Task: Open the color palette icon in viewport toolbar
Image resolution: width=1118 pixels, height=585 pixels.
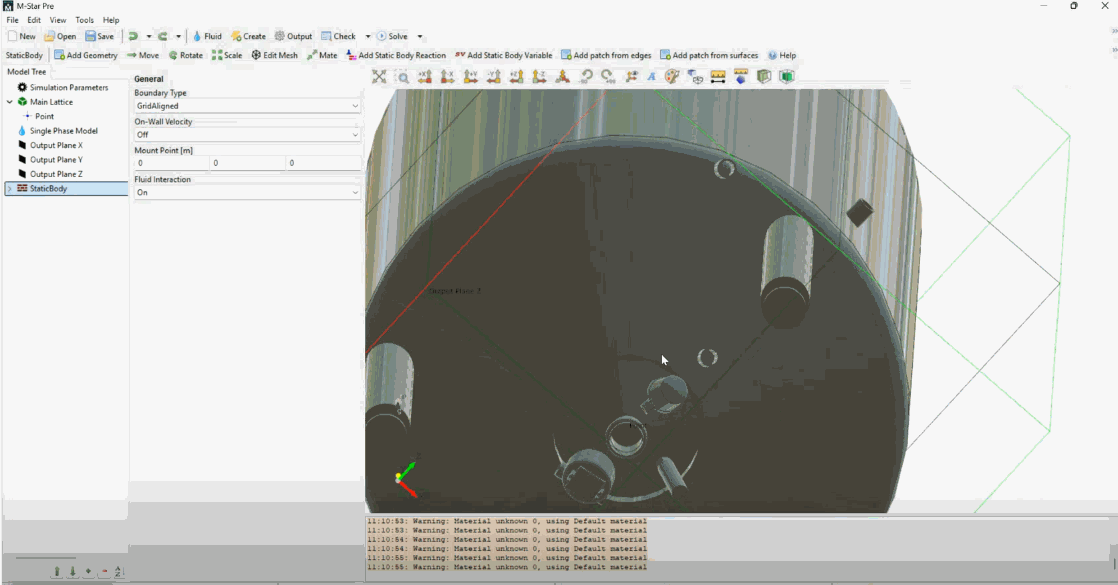Action: (672, 76)
